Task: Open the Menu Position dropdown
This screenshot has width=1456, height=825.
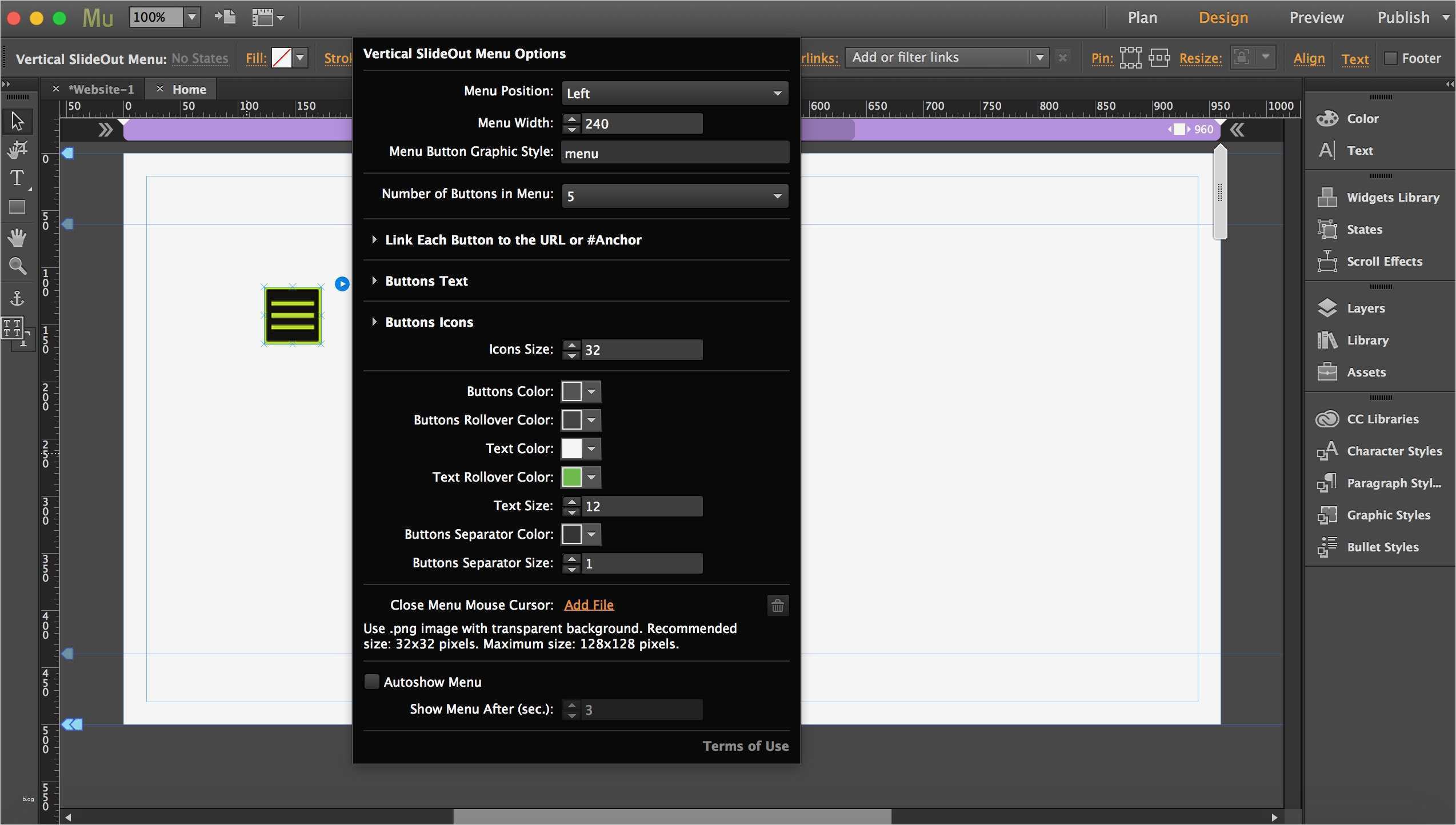Action: pos(674,93)
